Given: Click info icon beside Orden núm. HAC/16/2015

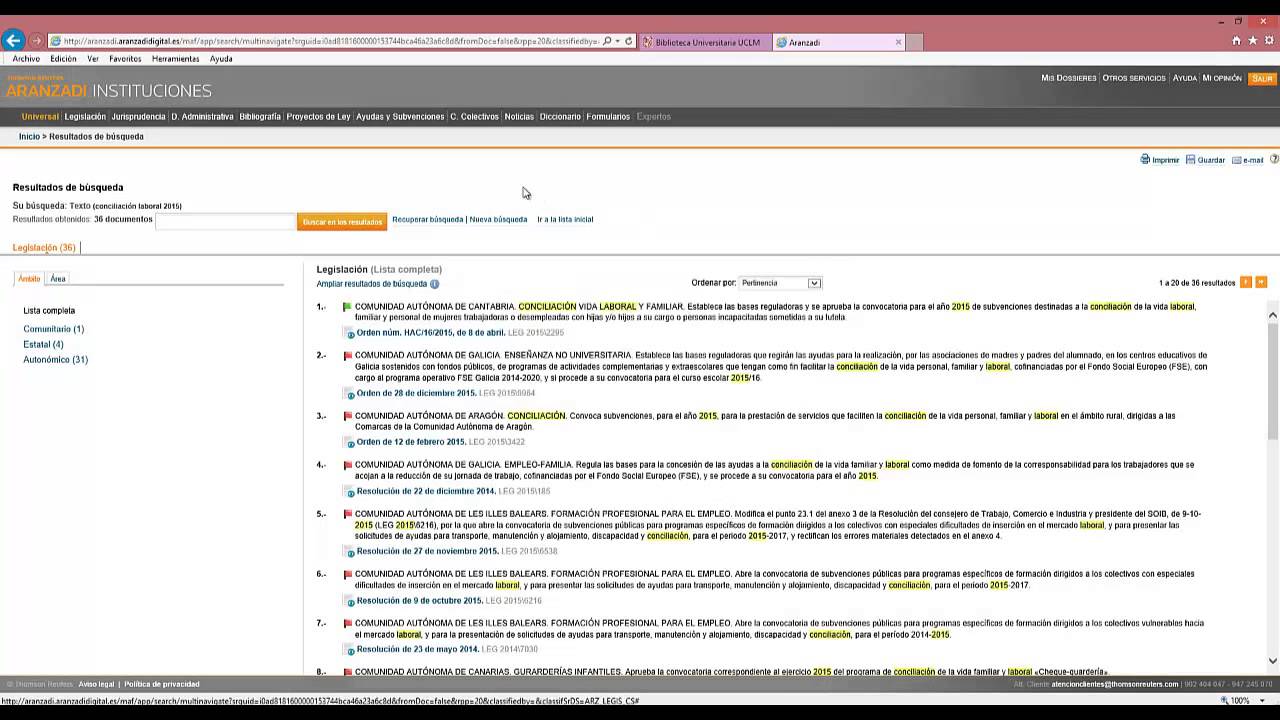Looking at the screenshot, I should (351, 334).
